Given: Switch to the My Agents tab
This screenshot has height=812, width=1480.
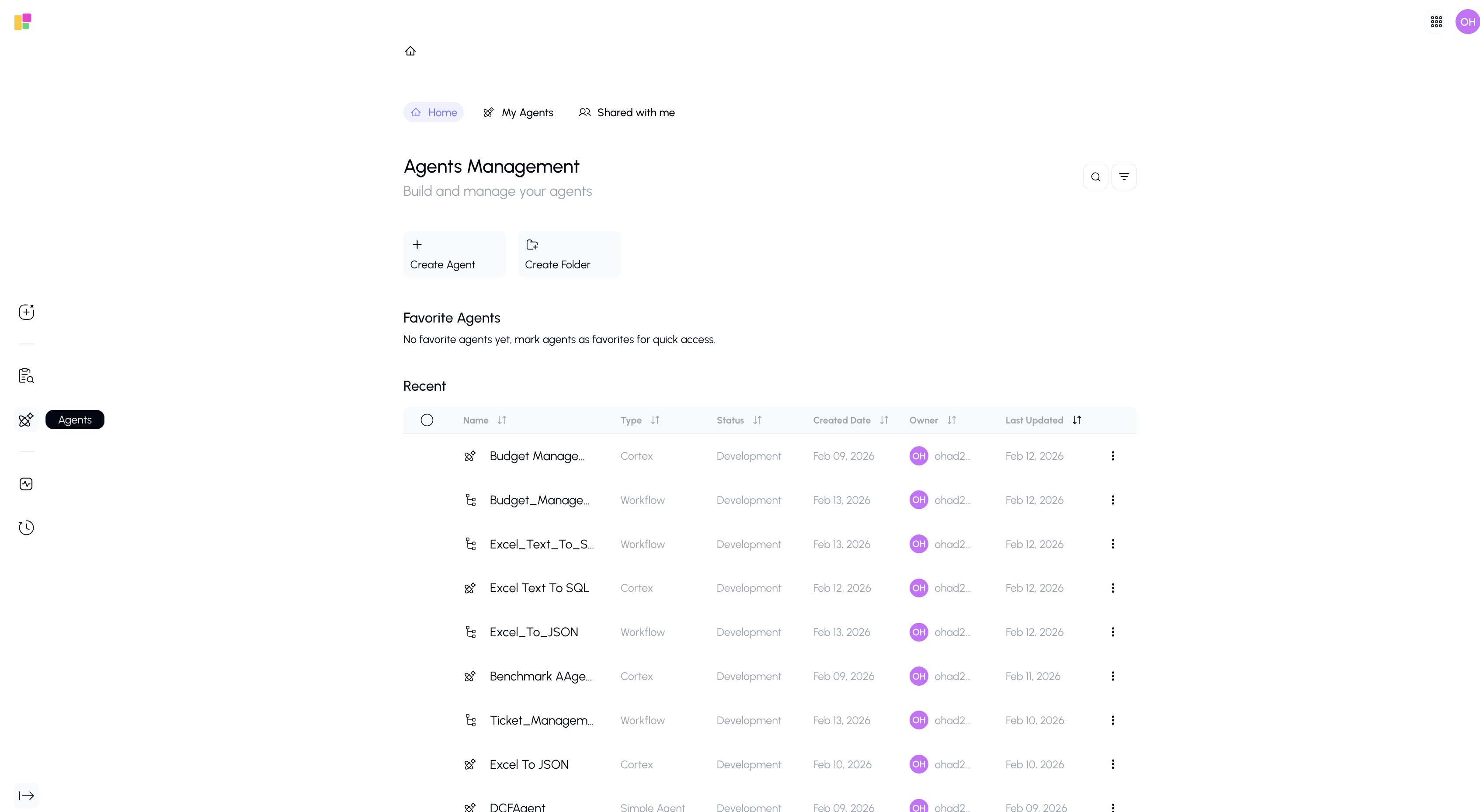Looking at the screenshot, I should tap(518, 113).
